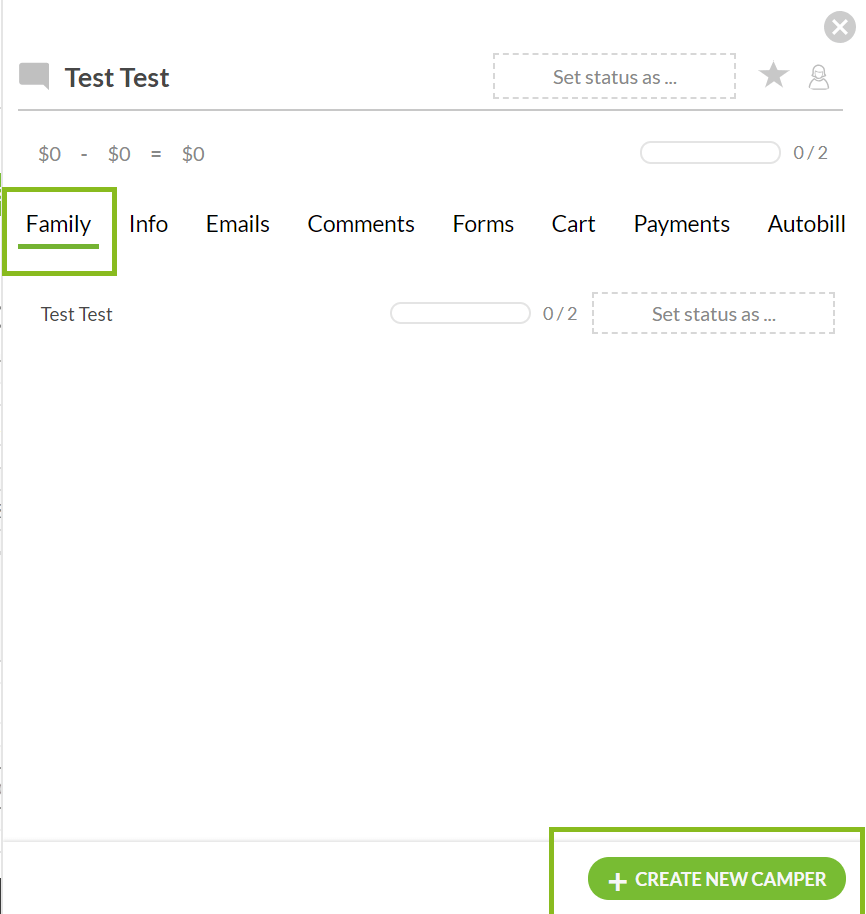Star the Test Test family
This screenshot has width=866, height=914.
(x=774, y=76)
